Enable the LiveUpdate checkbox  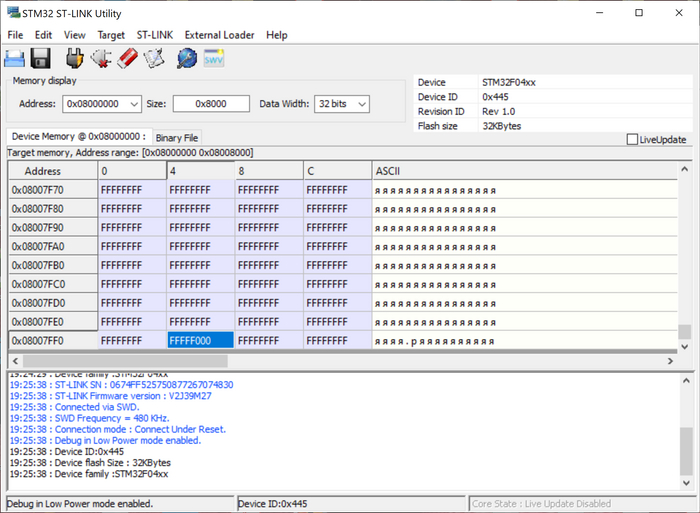tap(632, 139)
